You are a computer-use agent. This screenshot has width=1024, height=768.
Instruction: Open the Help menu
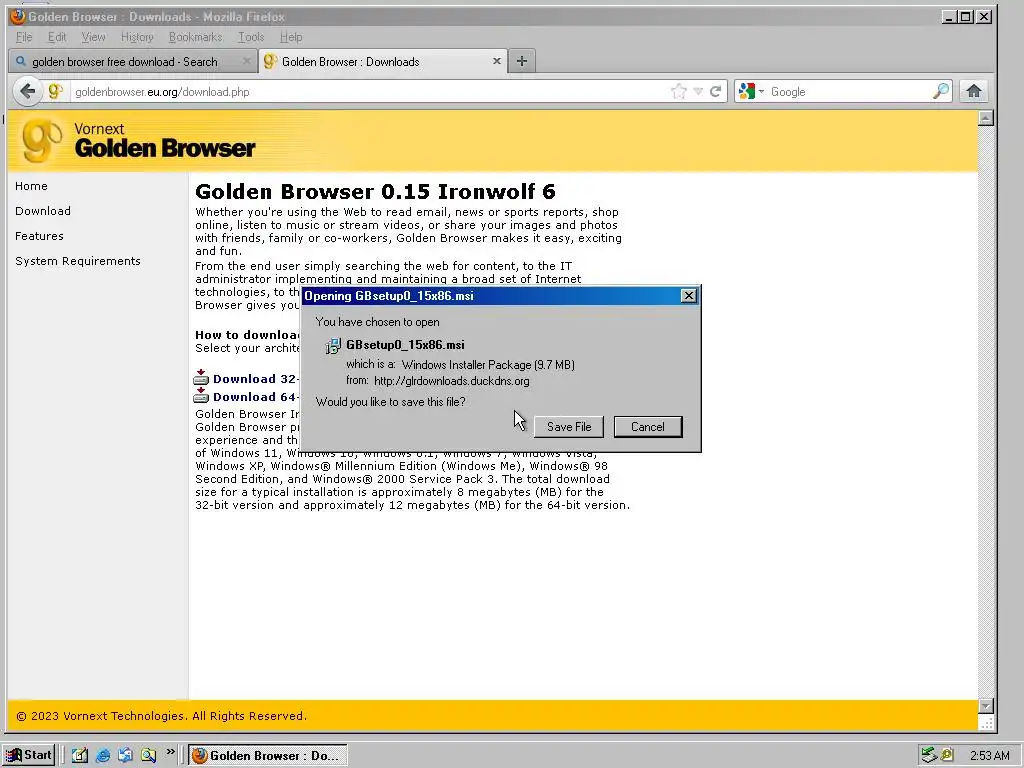click(291, 37)
